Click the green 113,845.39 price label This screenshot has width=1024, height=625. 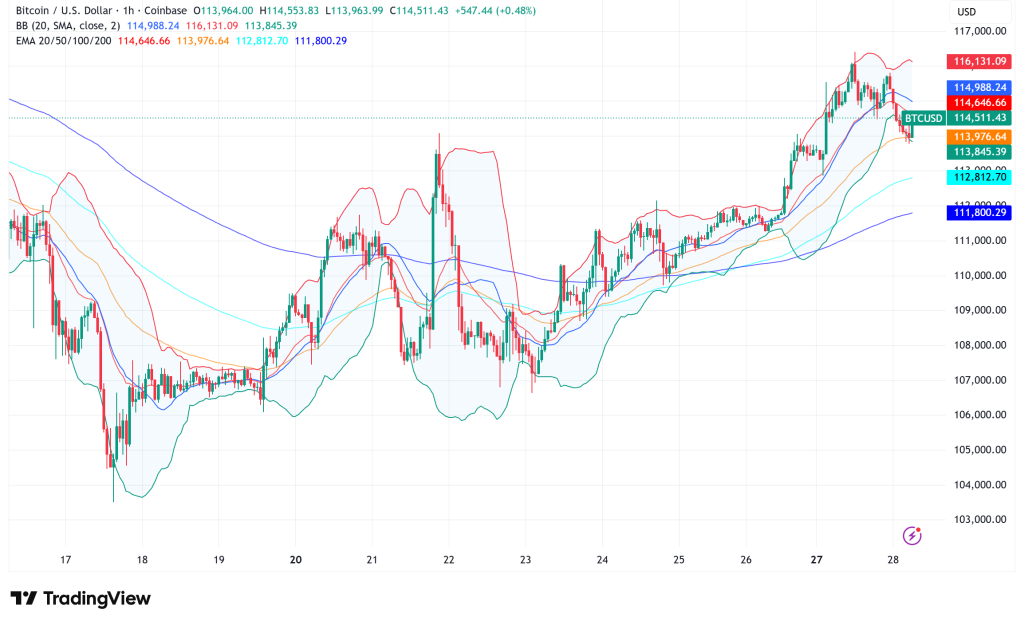click(x=980, y=152)
